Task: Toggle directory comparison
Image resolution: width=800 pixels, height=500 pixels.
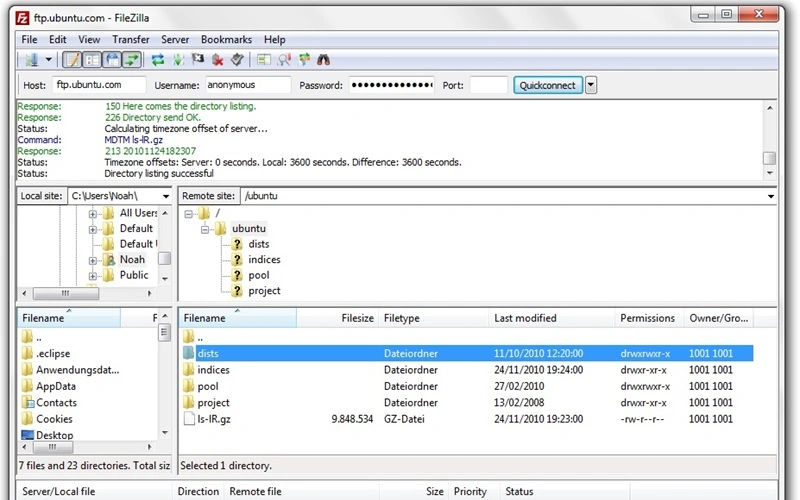Action: pyautogui.click(x=284, y=60)
